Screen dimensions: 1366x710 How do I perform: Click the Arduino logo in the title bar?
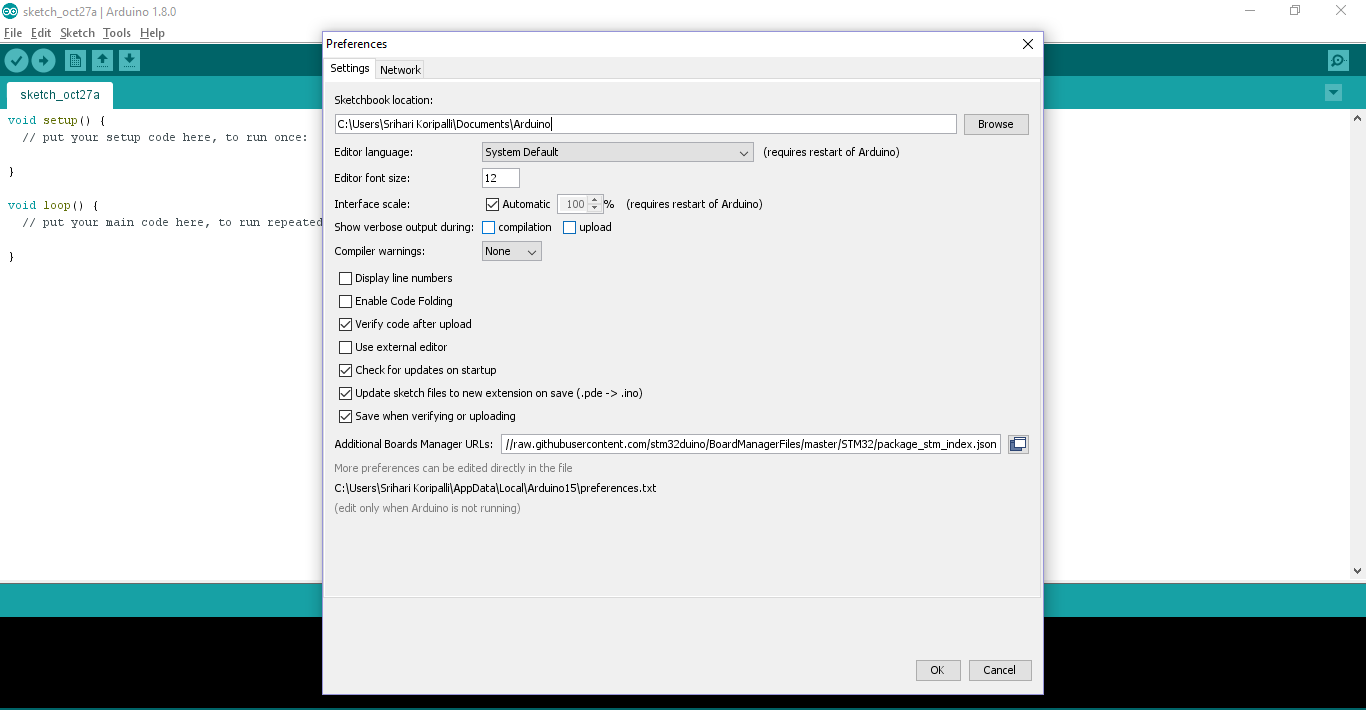[10, 11]
